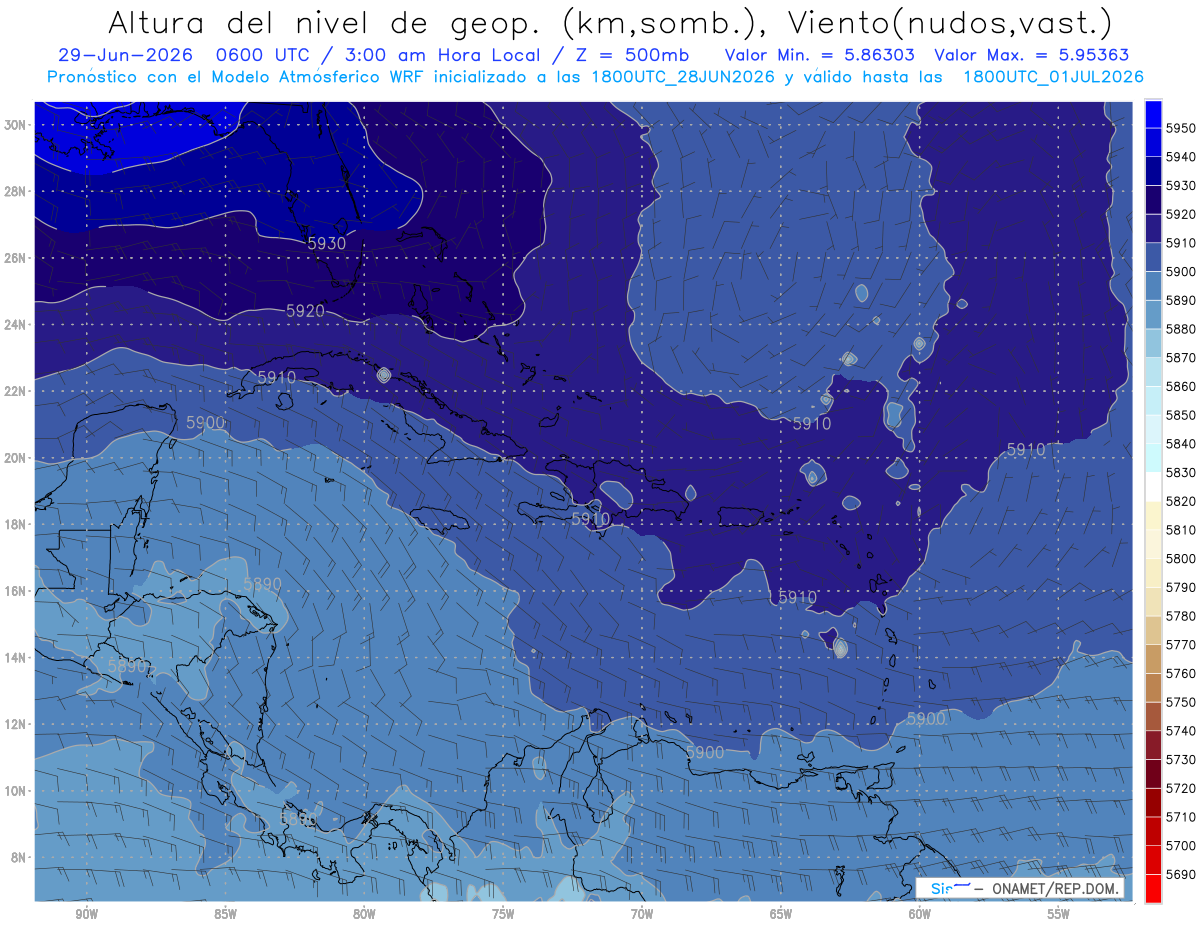Click the 5930 contour label on the map
This screenshot has height=927, width=1200.
coord(326,243)
